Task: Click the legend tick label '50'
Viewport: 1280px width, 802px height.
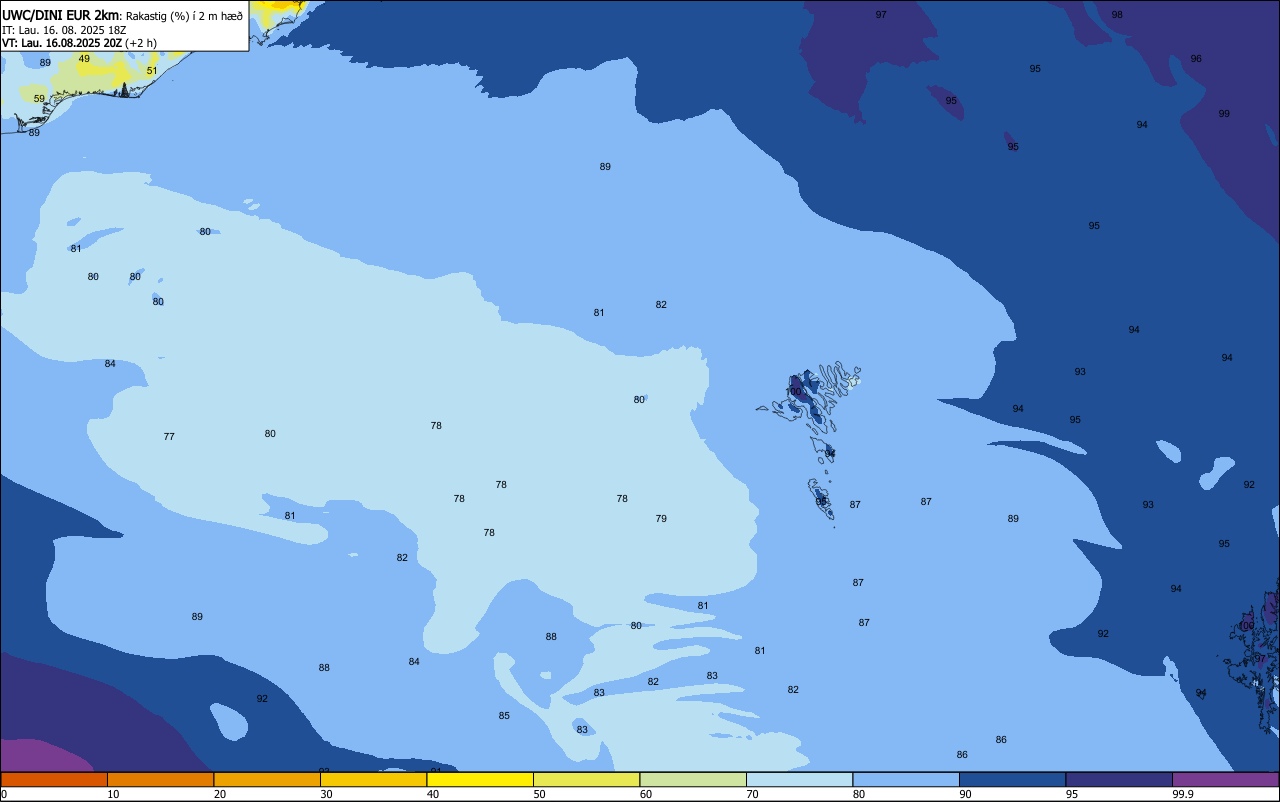Action: coord(539,794)
